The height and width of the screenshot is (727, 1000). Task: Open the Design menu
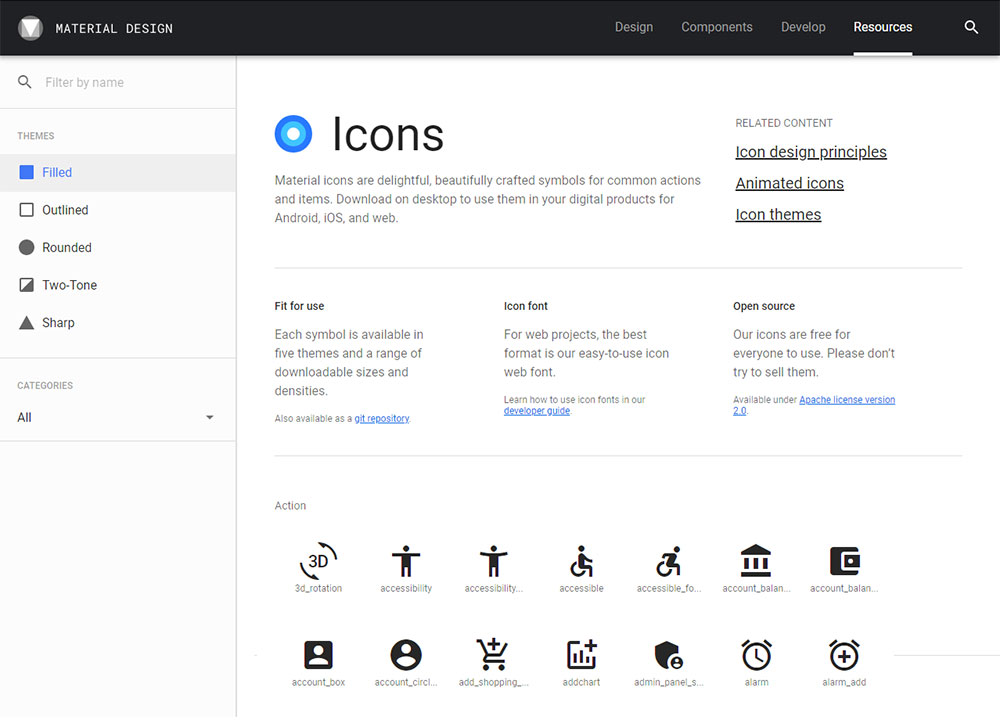[x=633, y=27]
